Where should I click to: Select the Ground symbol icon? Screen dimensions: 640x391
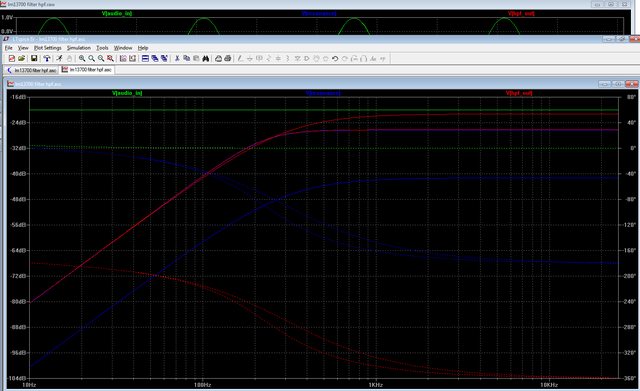tap(249, 58)
